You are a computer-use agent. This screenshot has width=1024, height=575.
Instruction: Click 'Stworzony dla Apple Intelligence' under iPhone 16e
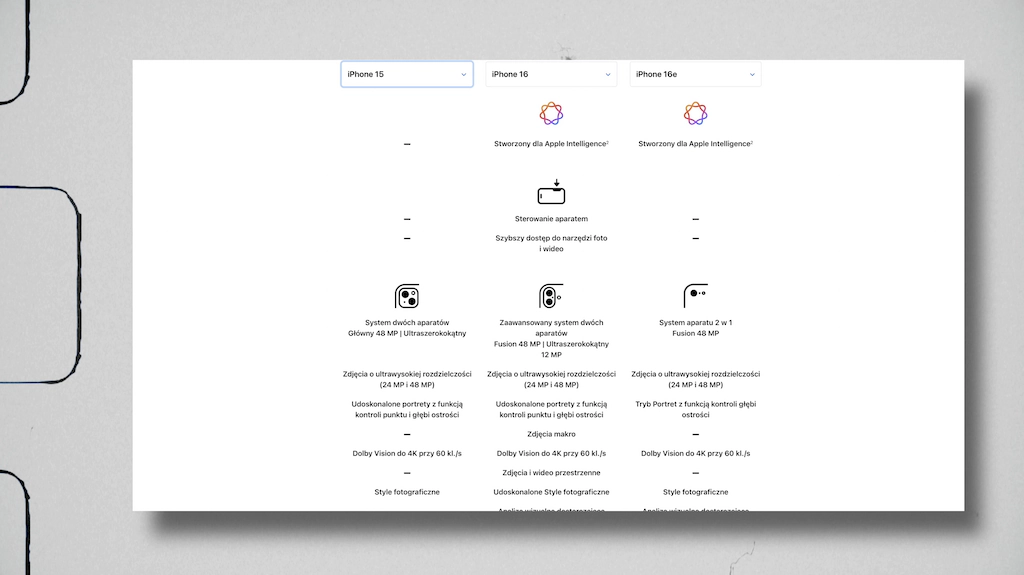[x=696, y=144]
